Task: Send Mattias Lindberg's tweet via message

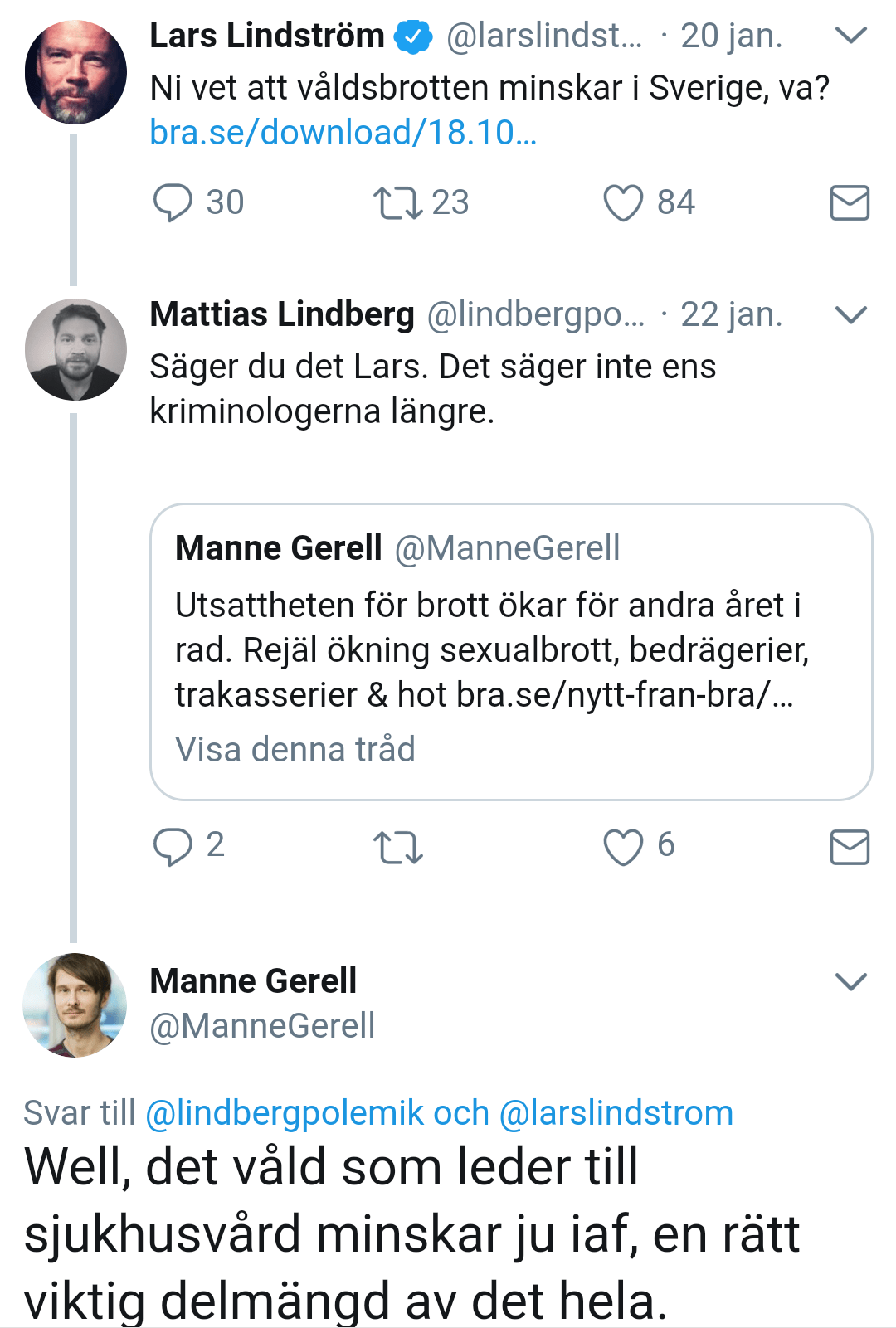Action: (x=850, y=847)
